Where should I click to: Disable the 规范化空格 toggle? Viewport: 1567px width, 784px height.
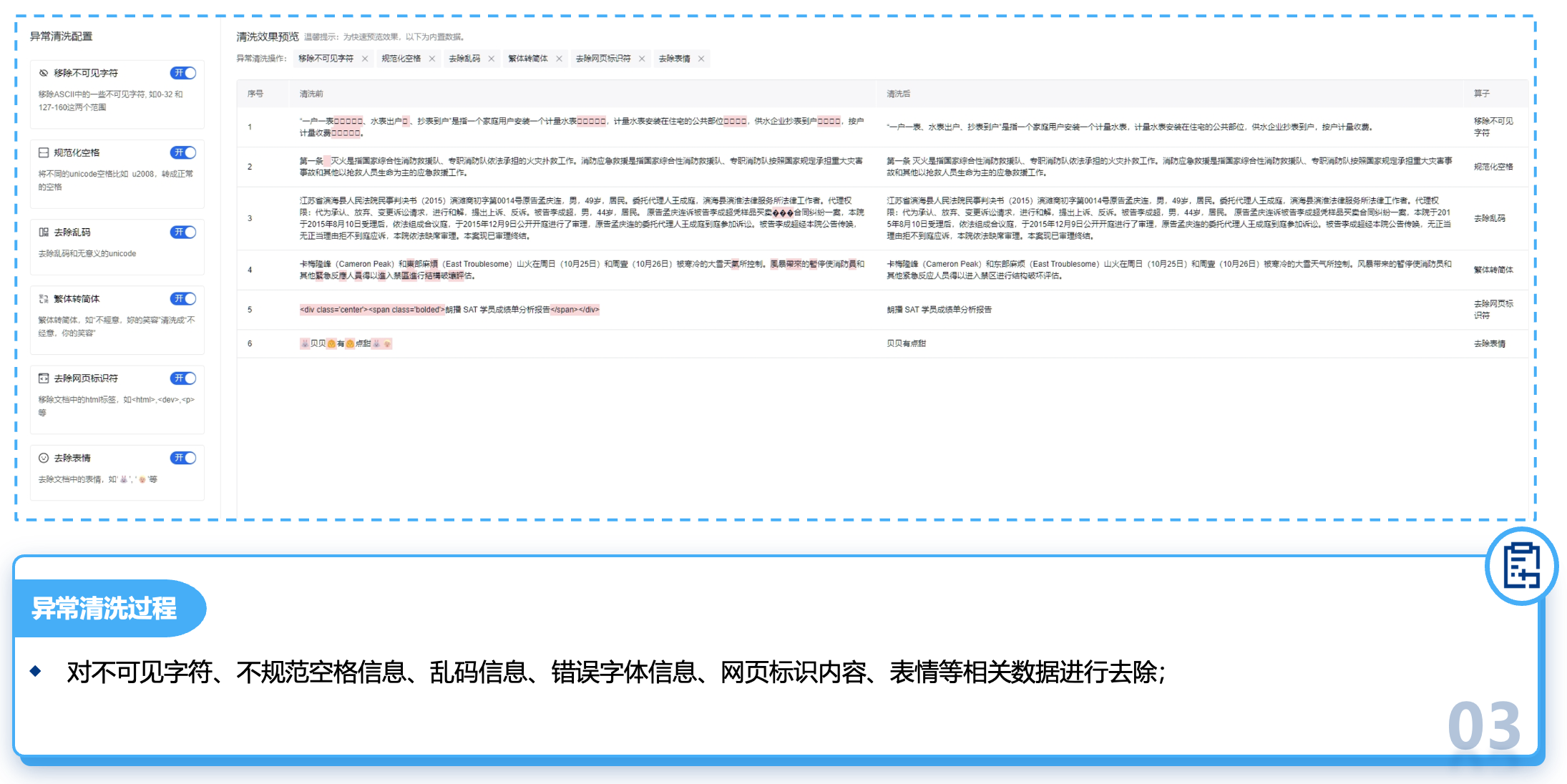click(183, 152)
